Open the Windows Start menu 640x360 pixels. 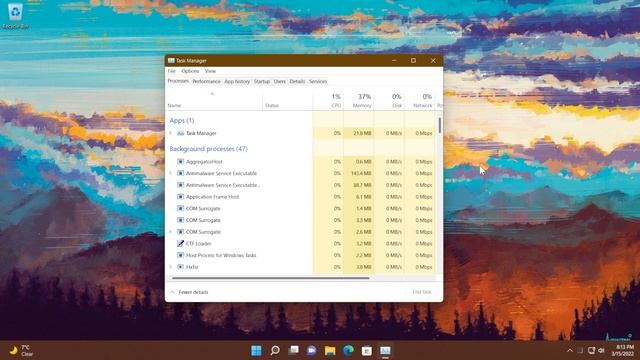point(256,350)
